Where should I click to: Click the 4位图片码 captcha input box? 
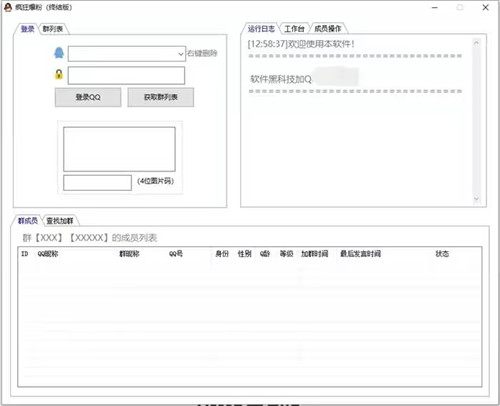97,183
